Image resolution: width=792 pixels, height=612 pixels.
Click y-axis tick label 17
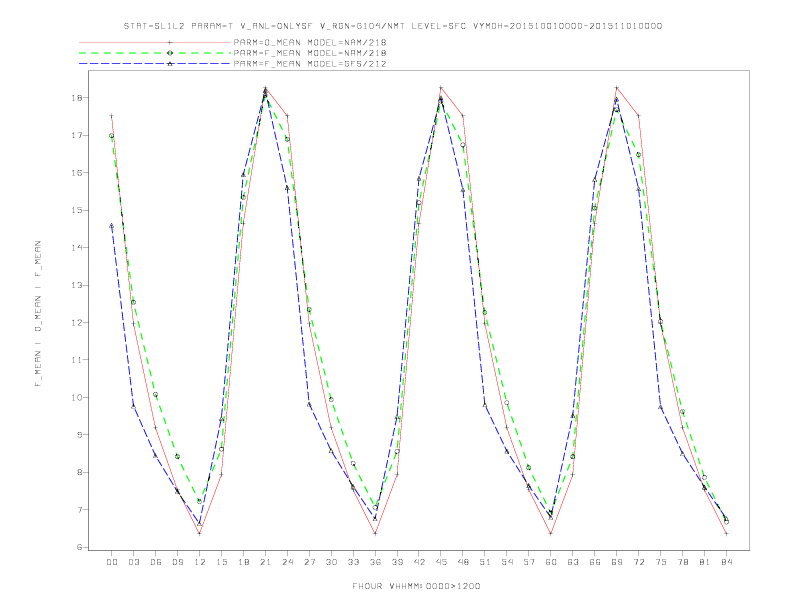(x=77, y=135)
